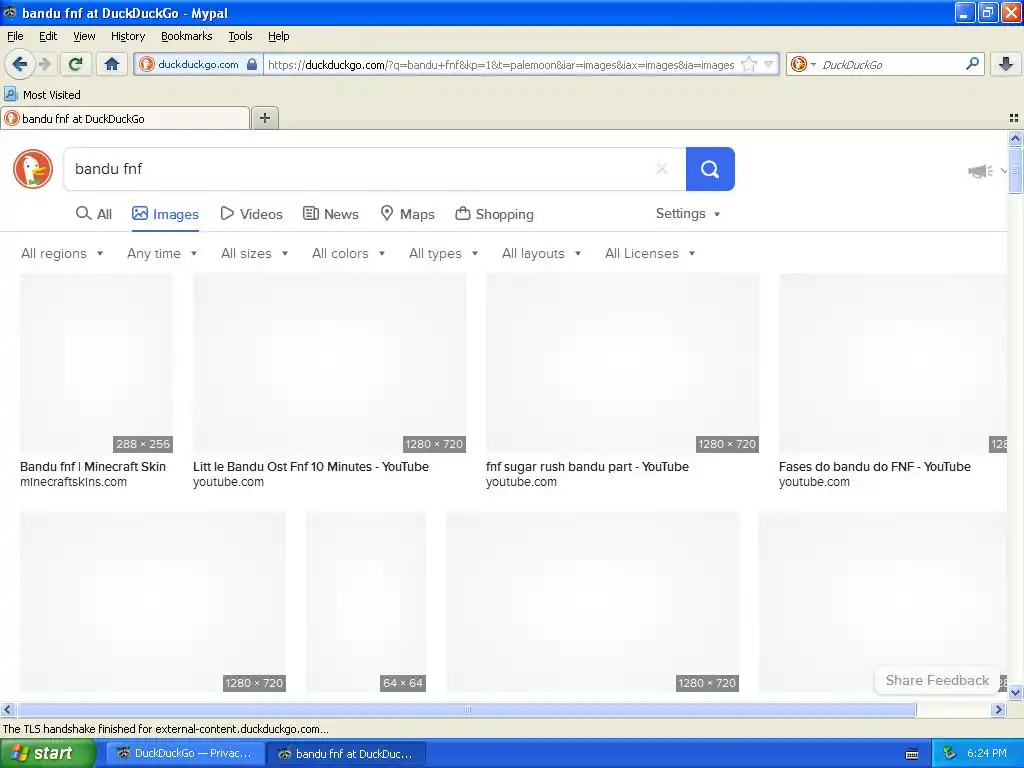
Task: Clear the search query with the X
Action: click(x=662, y=169)
